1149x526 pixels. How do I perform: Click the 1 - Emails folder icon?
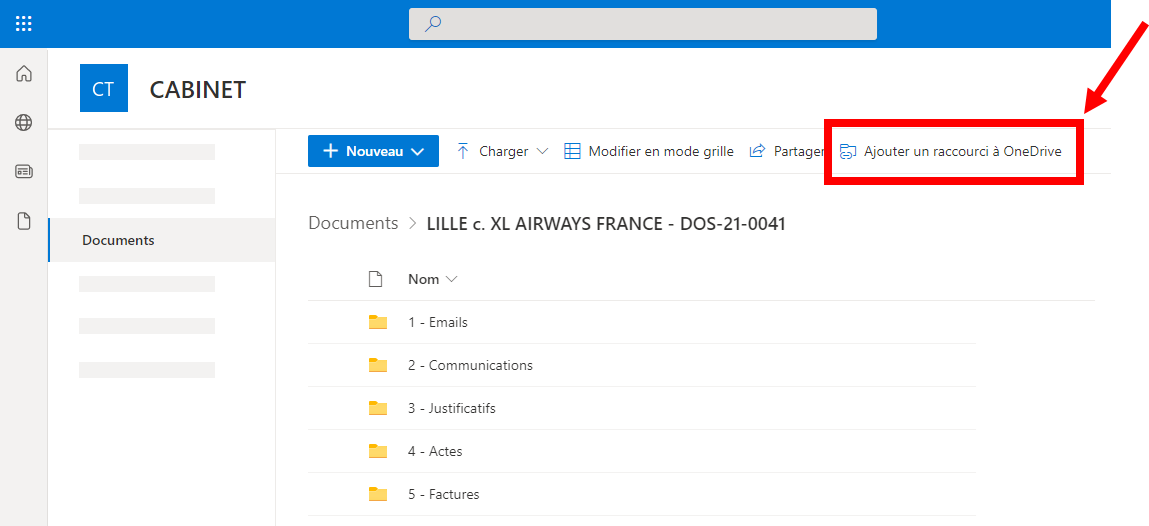click(377, 322)
